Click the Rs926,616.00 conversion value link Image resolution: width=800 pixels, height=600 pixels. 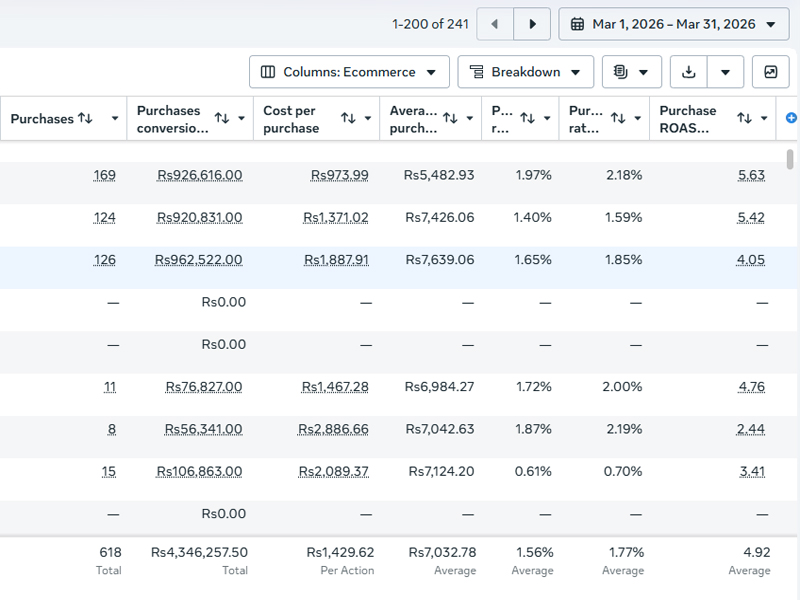pyautogui.click(x=199, y=175)
